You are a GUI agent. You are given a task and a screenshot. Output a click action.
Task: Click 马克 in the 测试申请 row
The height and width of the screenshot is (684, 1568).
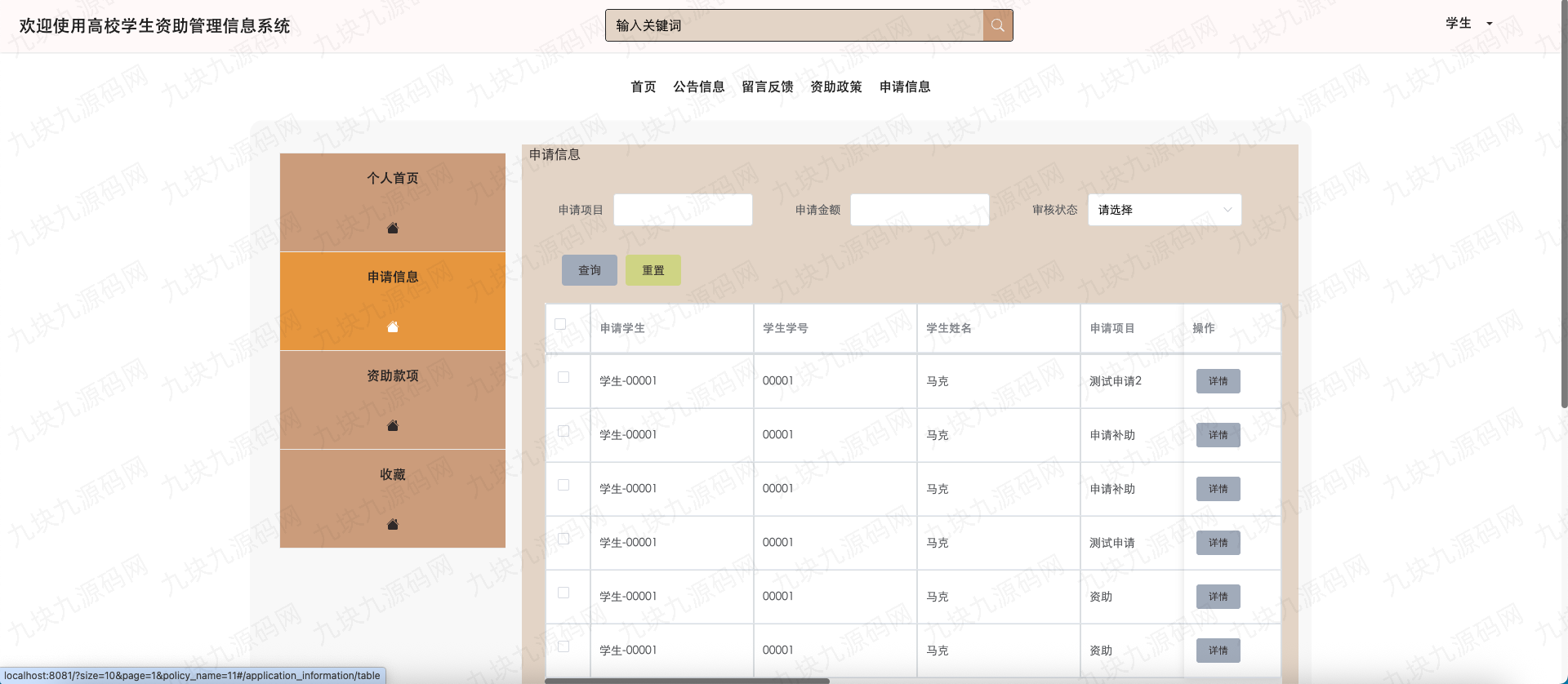[938, 543]
